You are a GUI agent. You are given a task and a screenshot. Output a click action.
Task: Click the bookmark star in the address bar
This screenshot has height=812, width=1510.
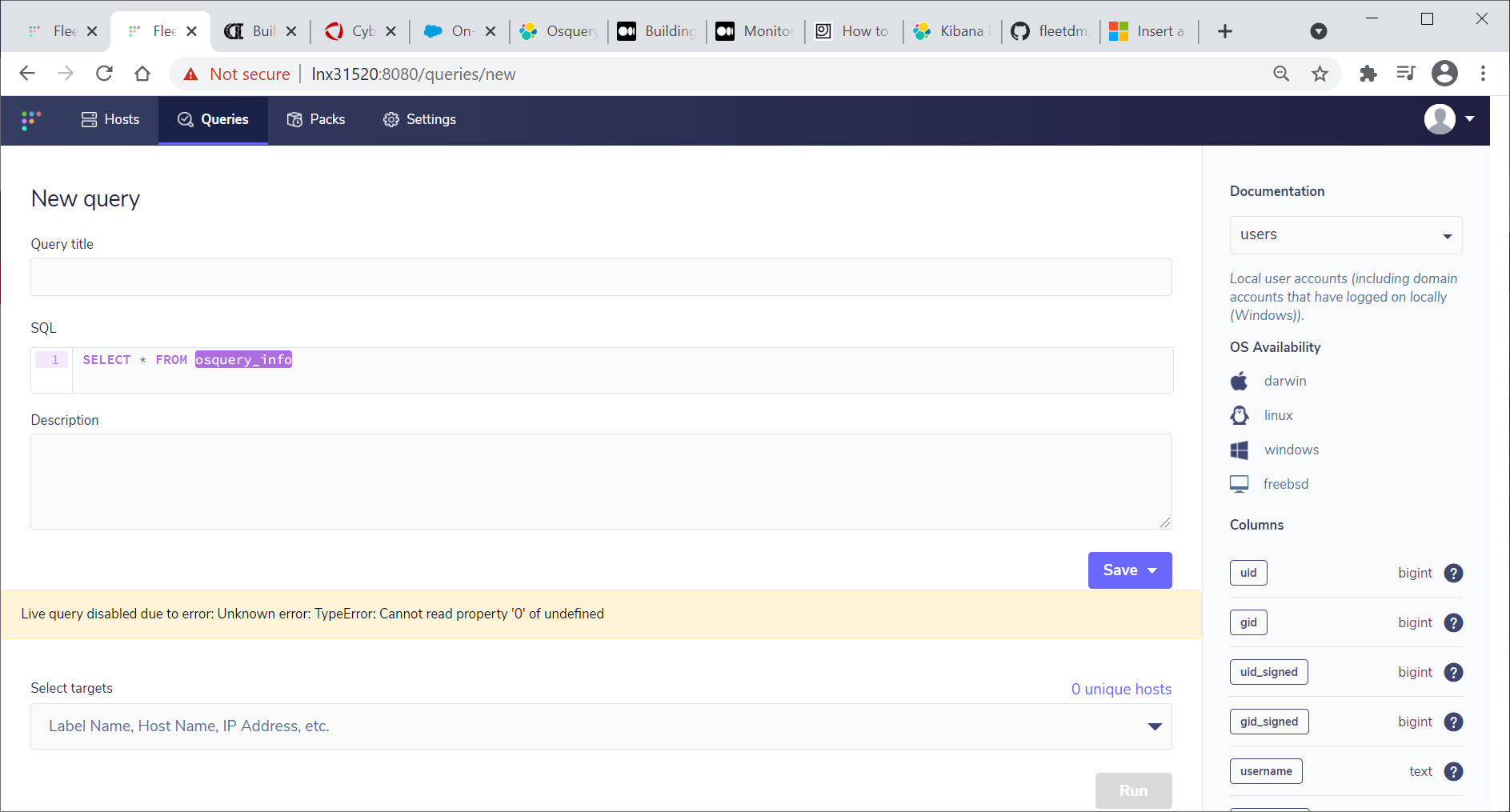pos(1320,74)
